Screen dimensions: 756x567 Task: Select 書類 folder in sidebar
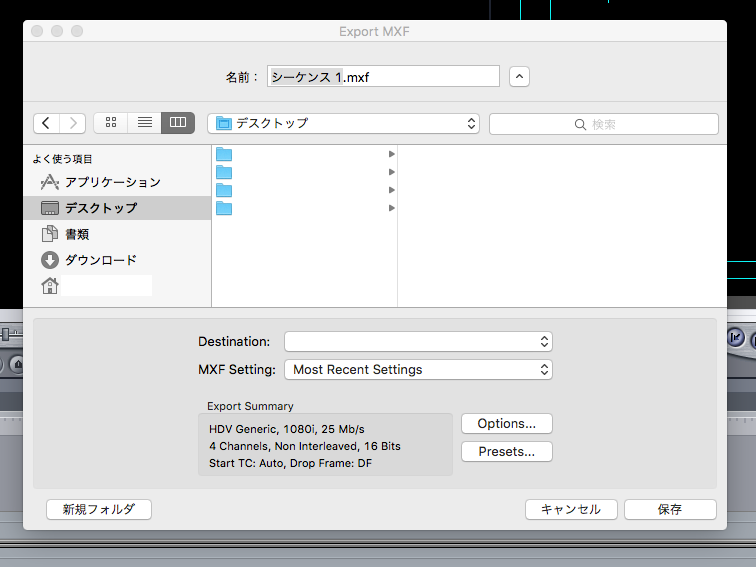77,234
